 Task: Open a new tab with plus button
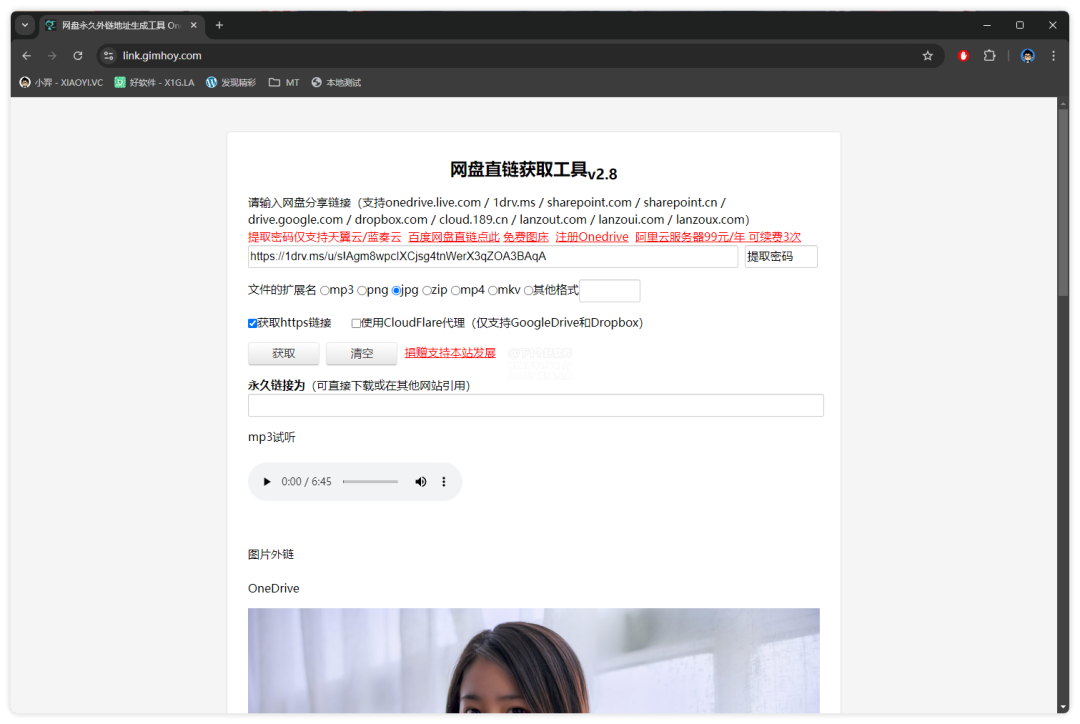pos(219,25)
